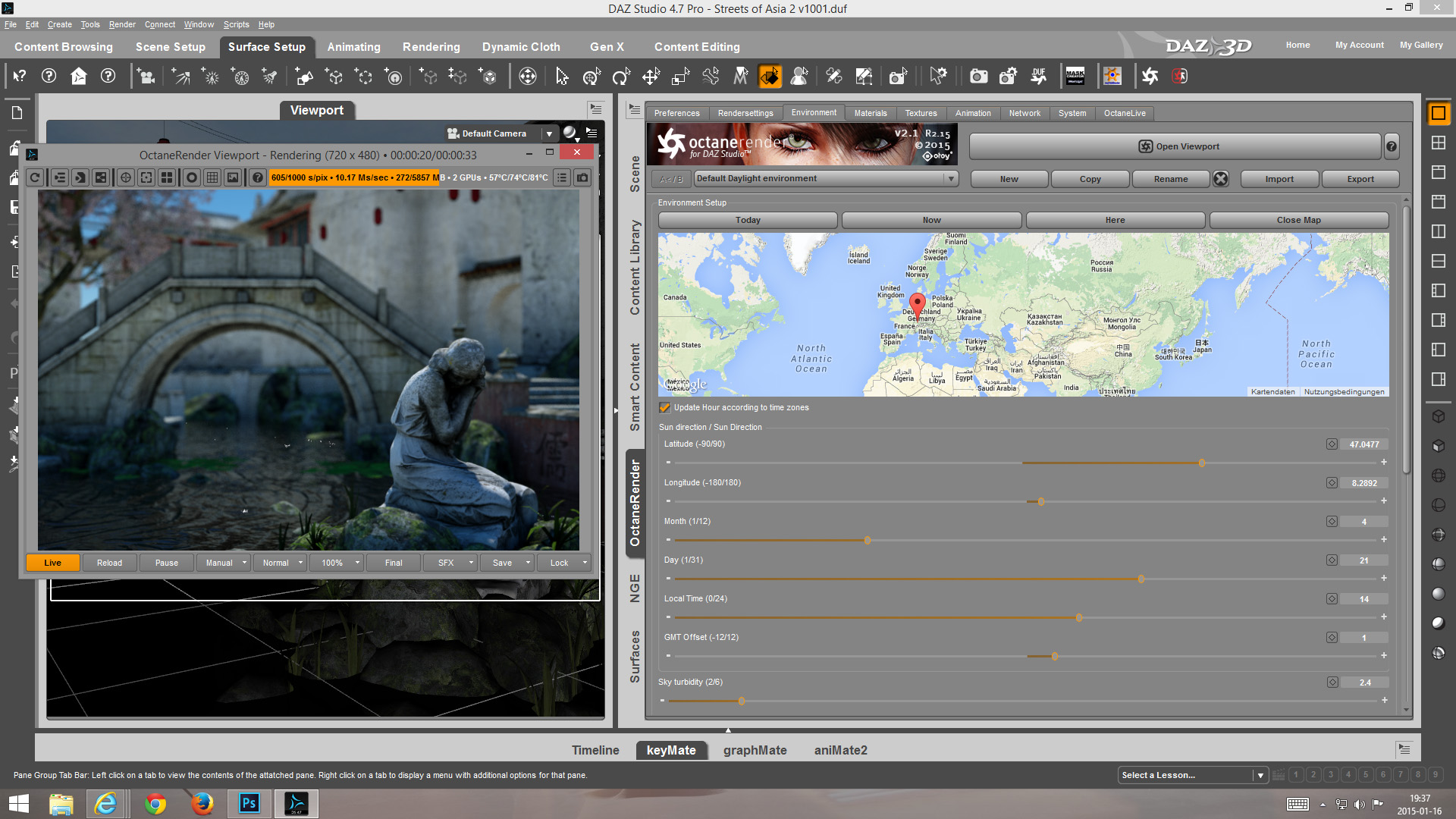Viewport: 1456px width, 819px height.
Task: Click the Latitude slider handle
Action: (1202, 463)
